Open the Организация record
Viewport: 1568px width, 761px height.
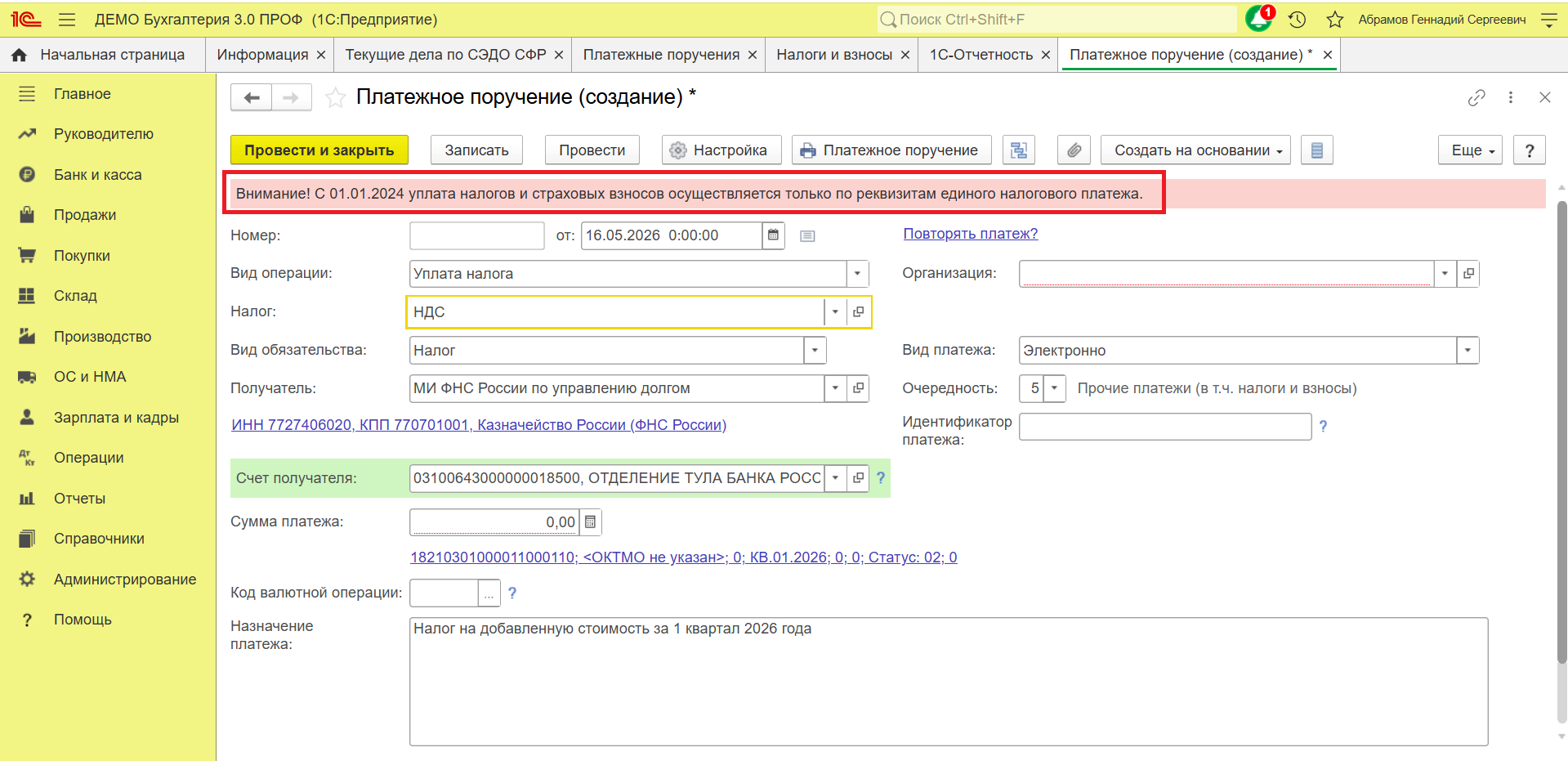[x=1468, y=274]
